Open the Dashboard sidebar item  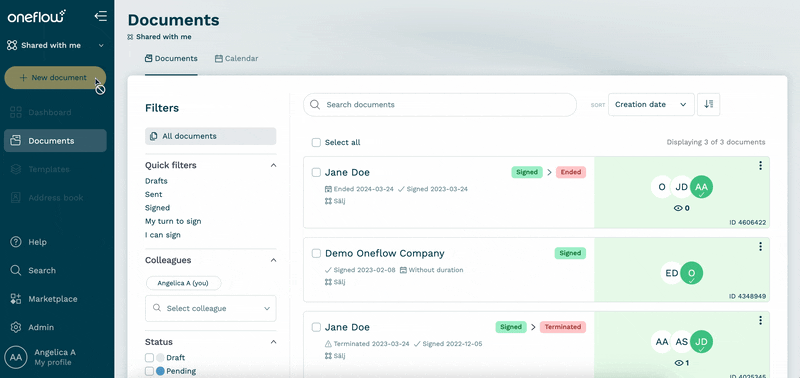pyautogui.click(x=55, y=112)
